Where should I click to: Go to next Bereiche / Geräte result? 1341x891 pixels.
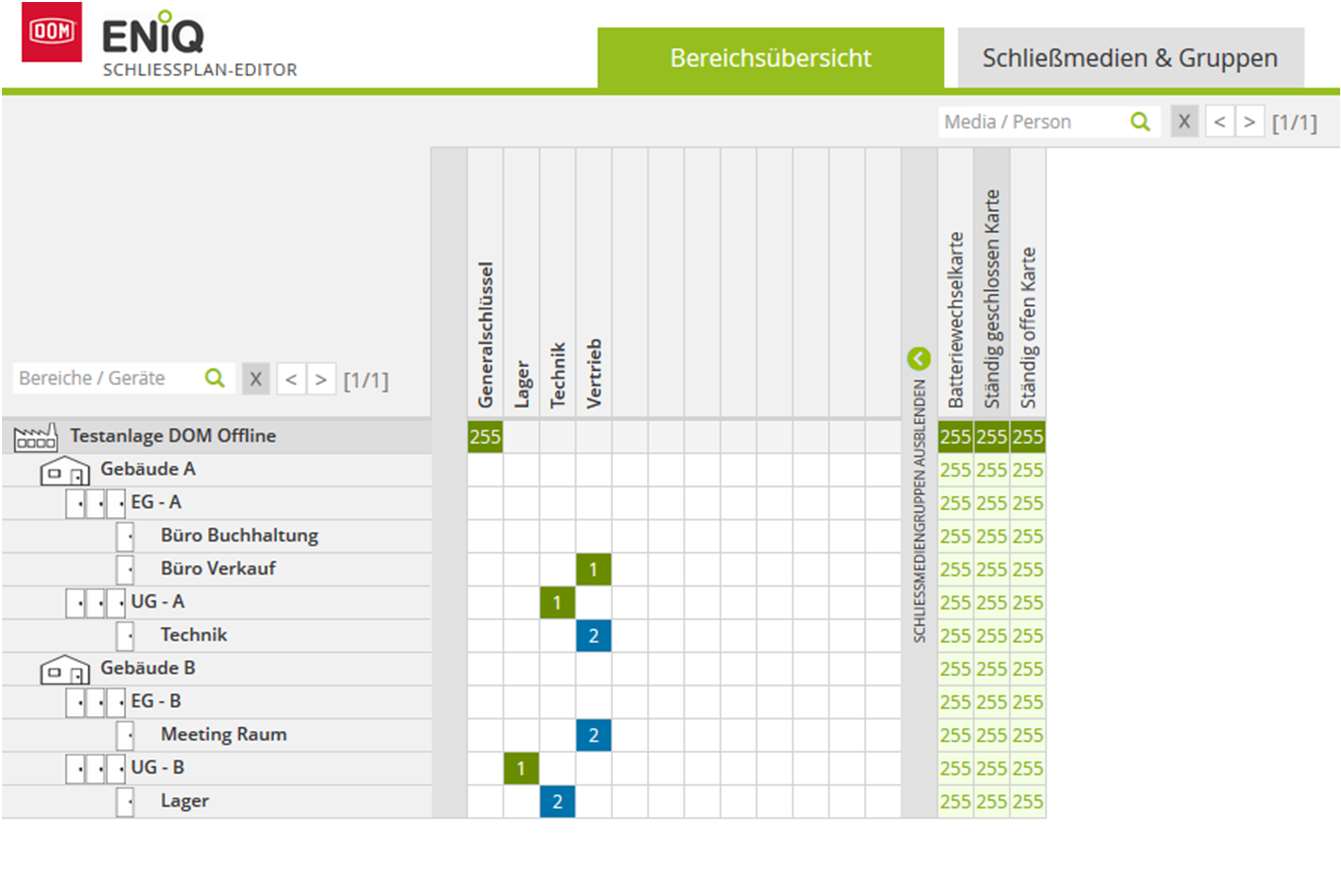tap(321, 379)
